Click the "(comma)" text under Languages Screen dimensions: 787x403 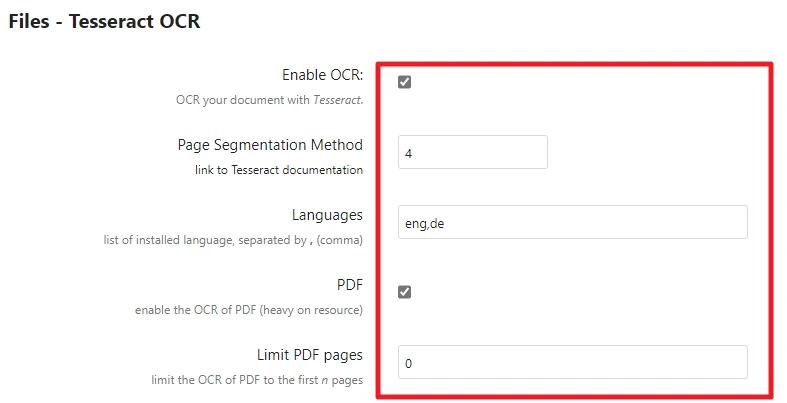point(339,240)
